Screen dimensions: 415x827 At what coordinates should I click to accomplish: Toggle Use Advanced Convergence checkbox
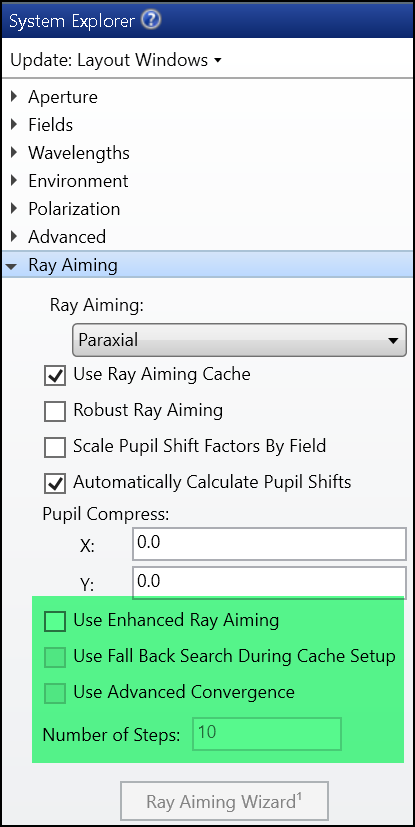pyautogui.click(x=55, y=694)
